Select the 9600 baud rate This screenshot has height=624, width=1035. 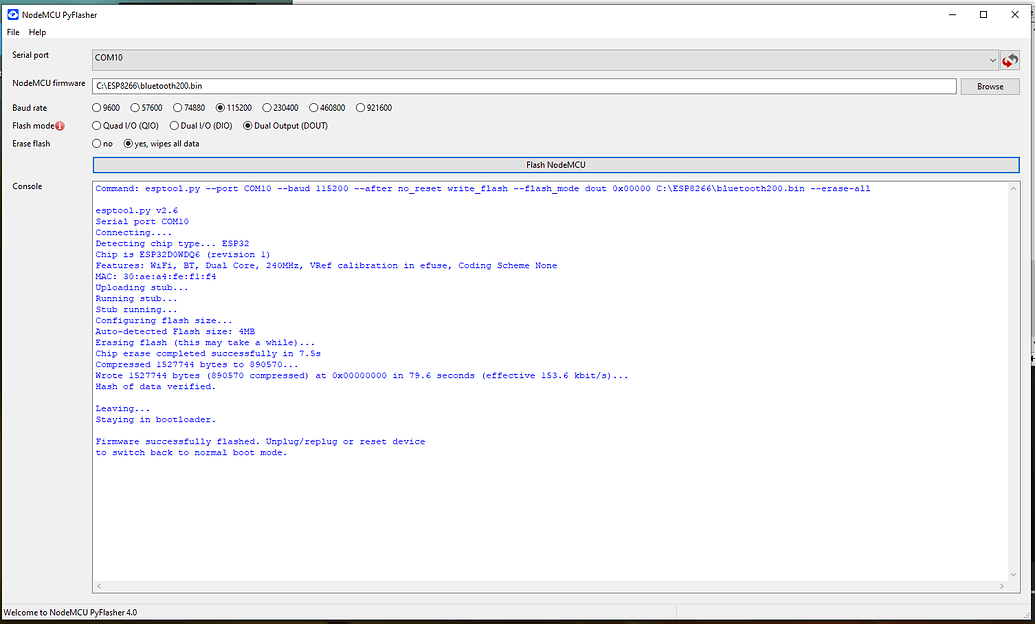(x=97, y=108)
